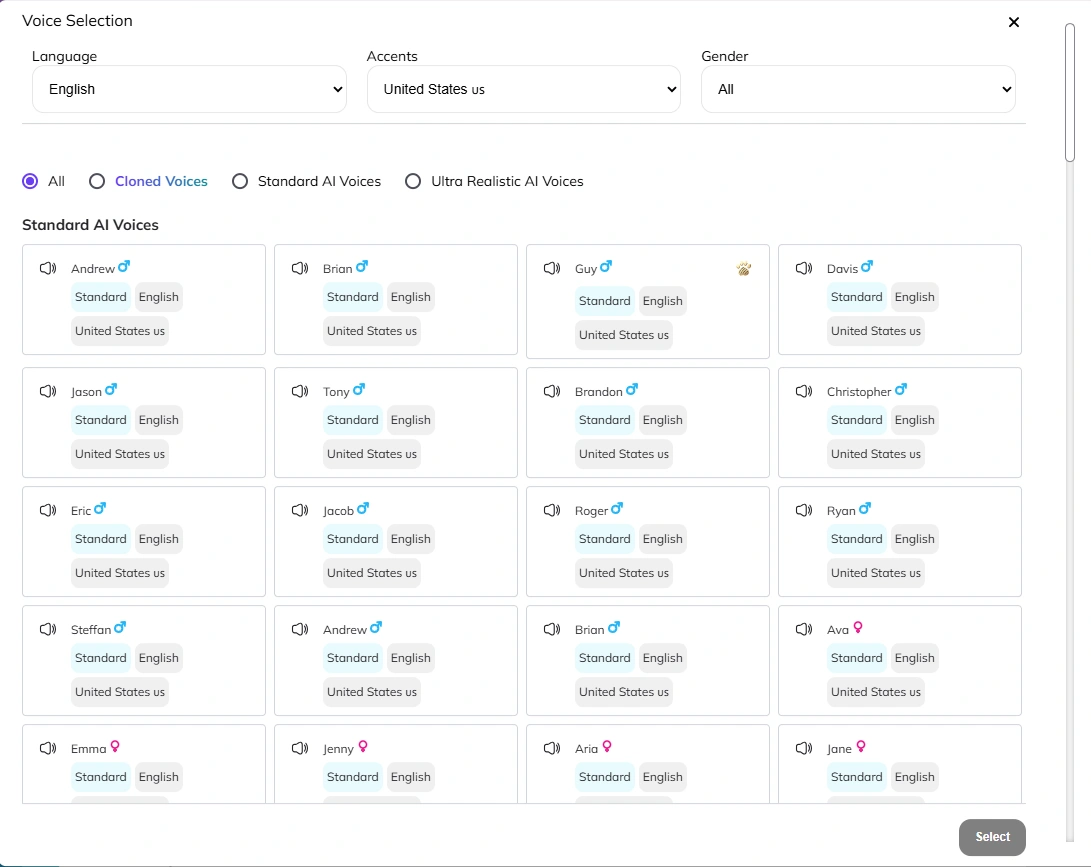The height and width of the screenshot is (867, 1091).
Task: Play the first-row Brian voice preview speaker
Action: [x=300, y=269]
